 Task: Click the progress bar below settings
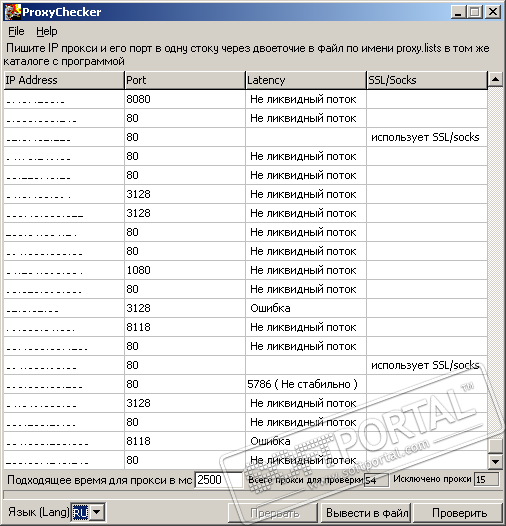pyautogui.click(x=253, y=494)
